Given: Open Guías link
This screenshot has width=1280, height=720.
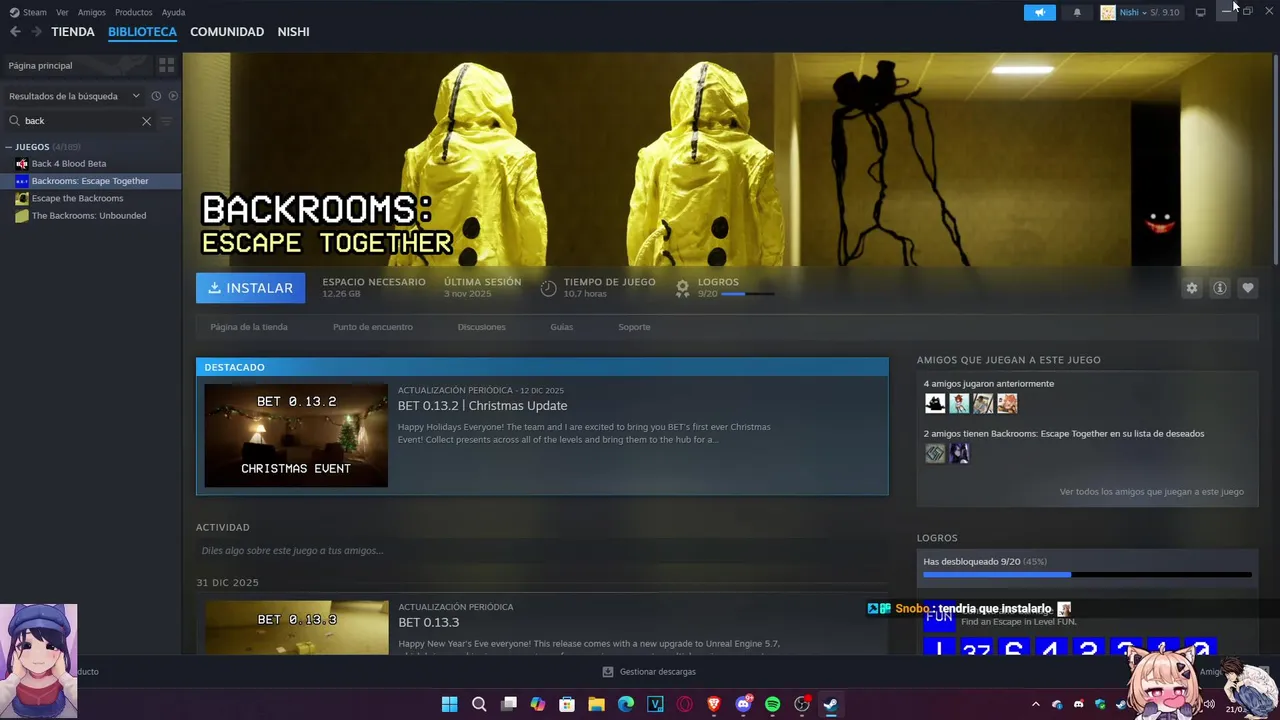Looking at the screenshot, I should 562,327.
